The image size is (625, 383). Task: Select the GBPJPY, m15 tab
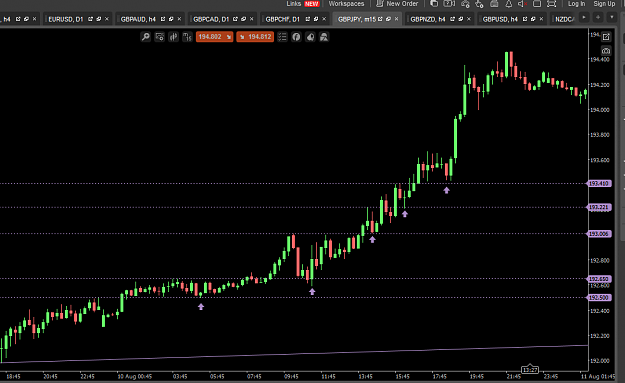pyautogui.click(x=357, y=19)
